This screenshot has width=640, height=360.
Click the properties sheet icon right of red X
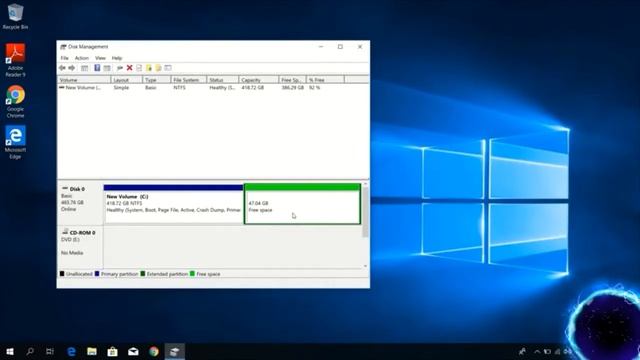(139, 68)
